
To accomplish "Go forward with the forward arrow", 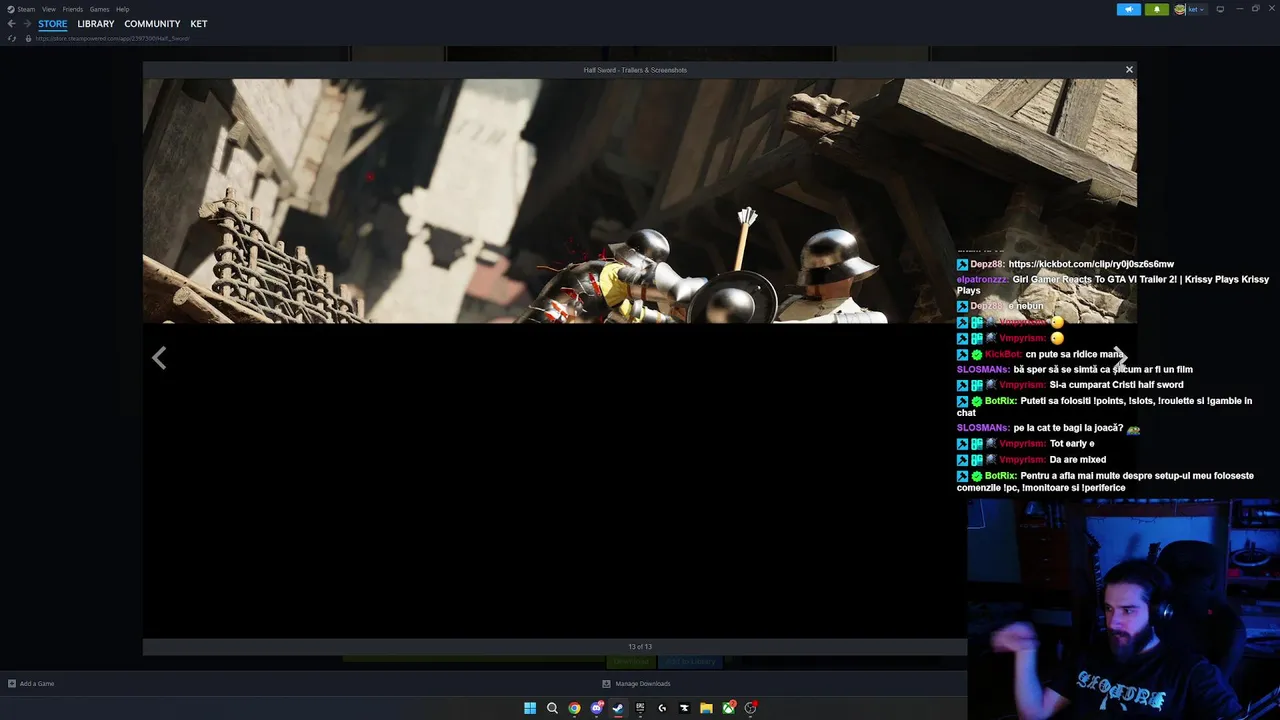I will [27, 24].
